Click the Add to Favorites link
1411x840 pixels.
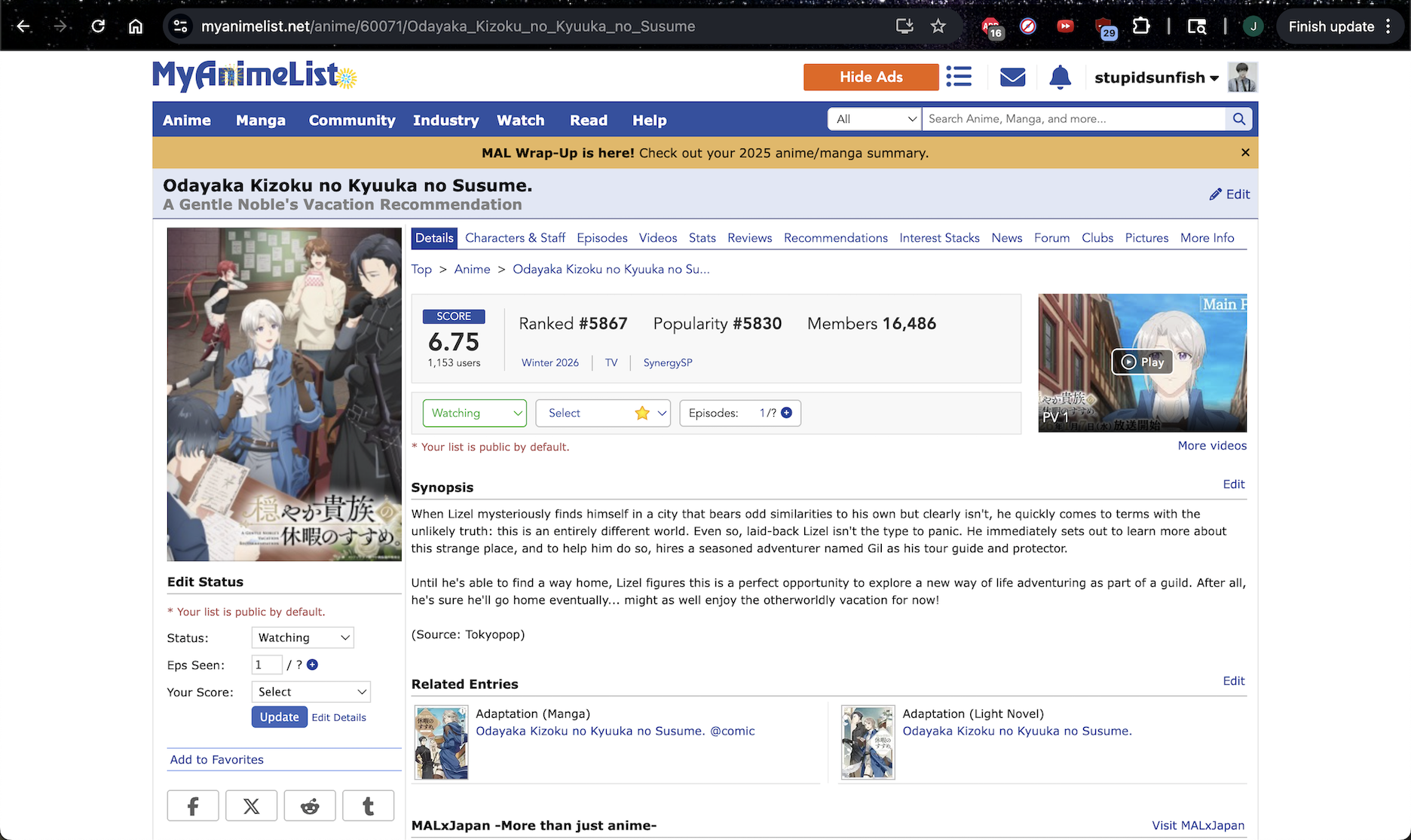pos(217,759)
